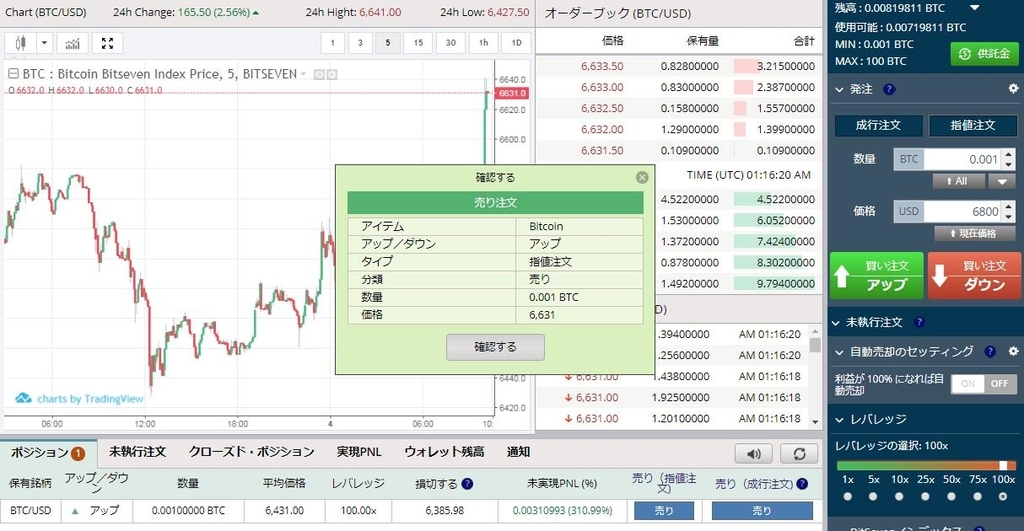Click 売り button under market order column

(x=762, y=511)
